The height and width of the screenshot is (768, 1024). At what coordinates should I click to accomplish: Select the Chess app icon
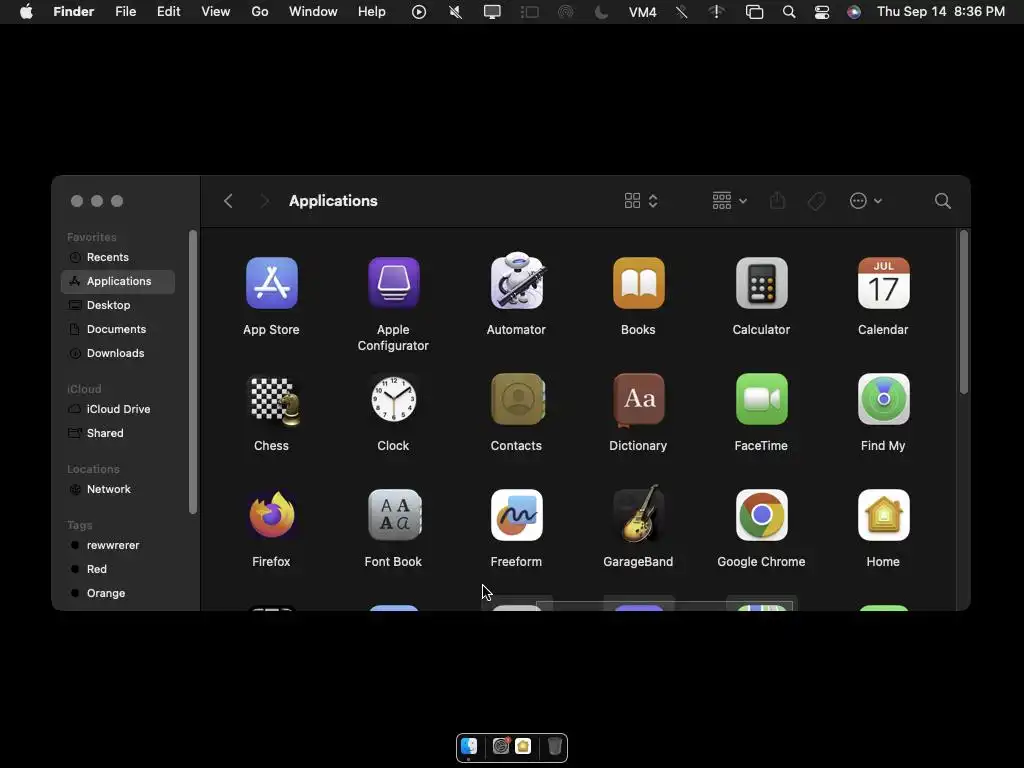274,400
